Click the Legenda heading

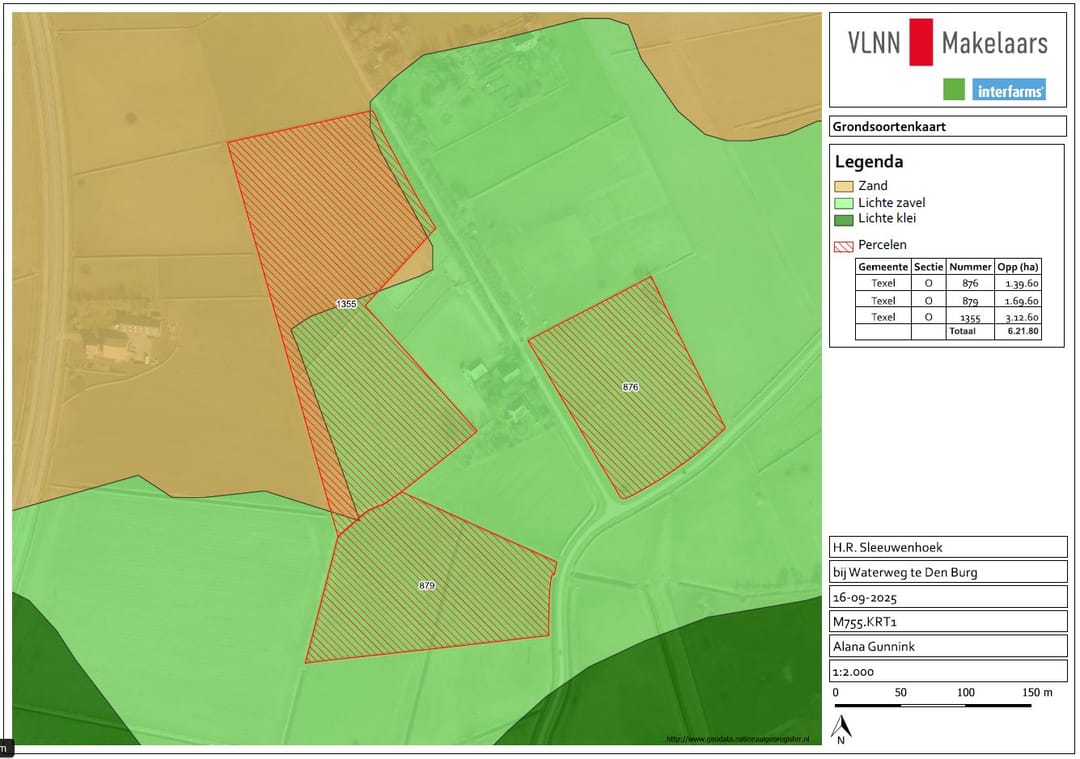coord(868,162)
